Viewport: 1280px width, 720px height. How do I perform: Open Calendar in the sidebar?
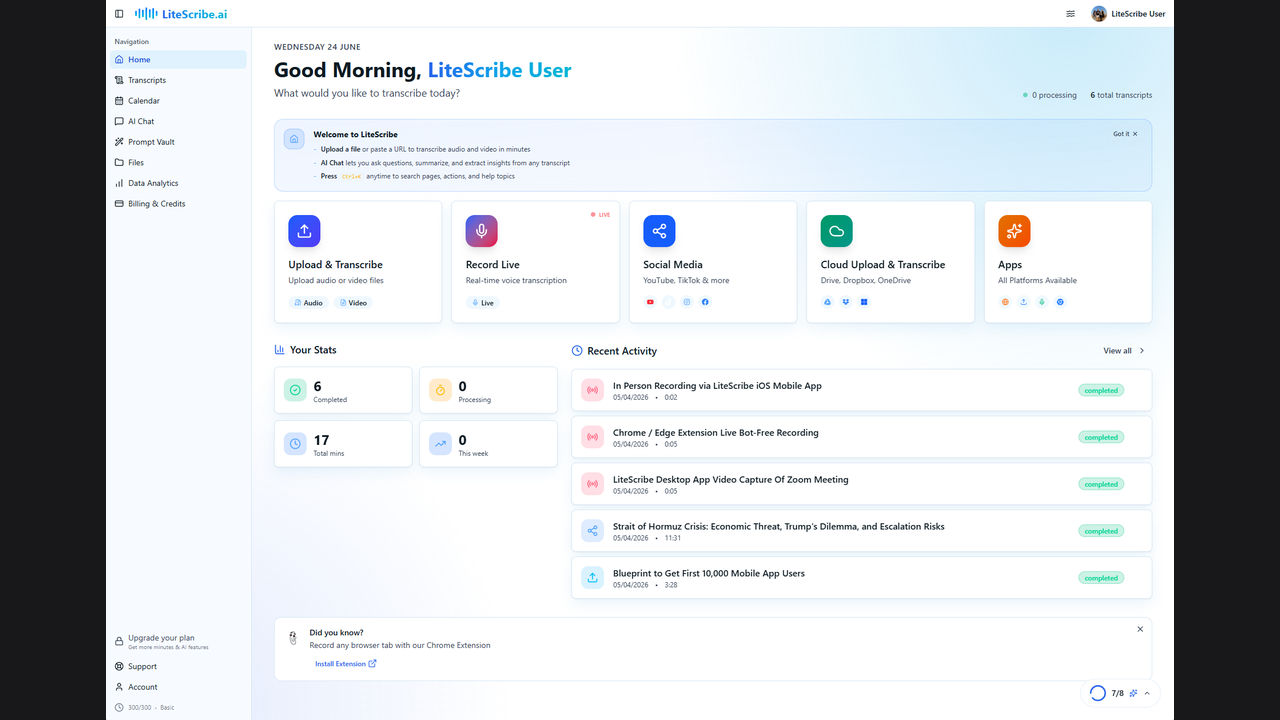[x=178, y=101]
